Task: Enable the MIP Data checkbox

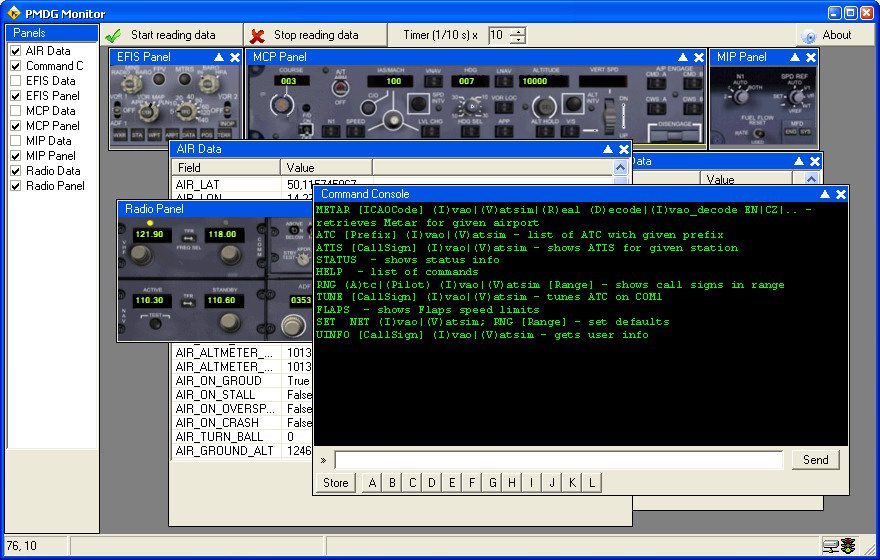Action: (16, 141)
